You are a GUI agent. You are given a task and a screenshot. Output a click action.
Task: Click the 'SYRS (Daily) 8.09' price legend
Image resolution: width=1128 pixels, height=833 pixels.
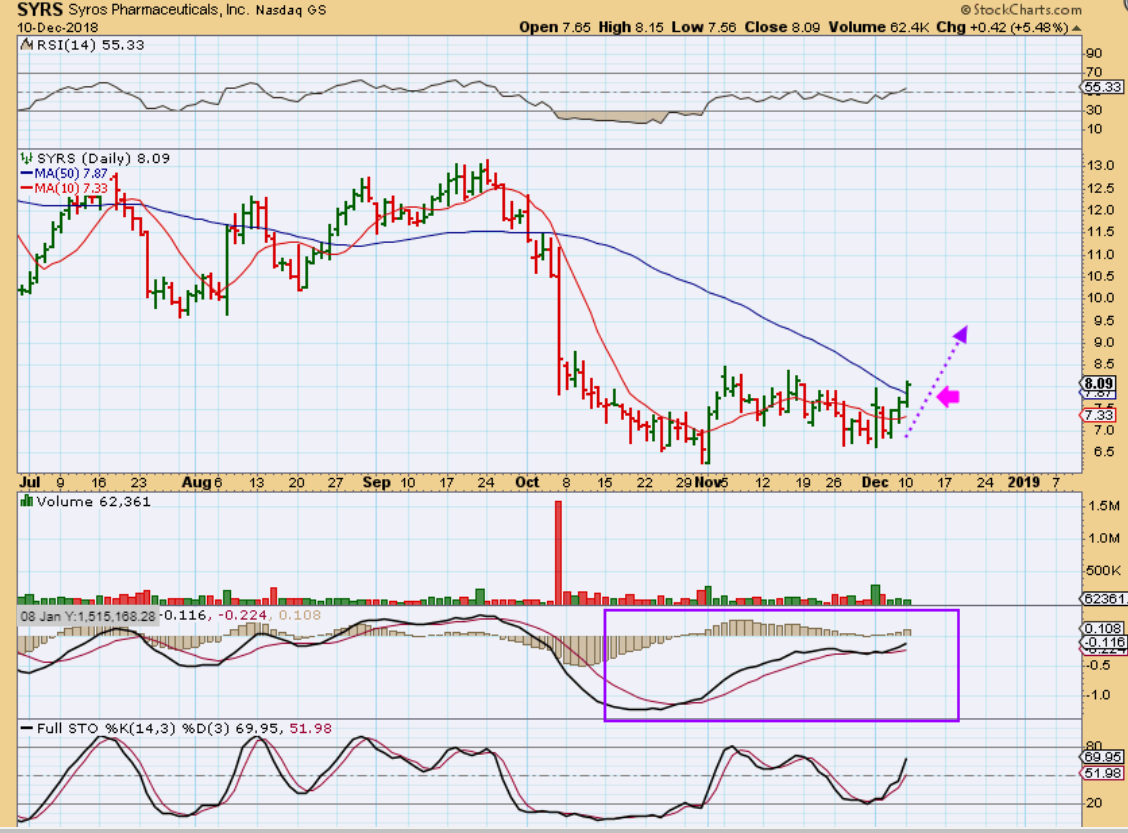point(103,158)
